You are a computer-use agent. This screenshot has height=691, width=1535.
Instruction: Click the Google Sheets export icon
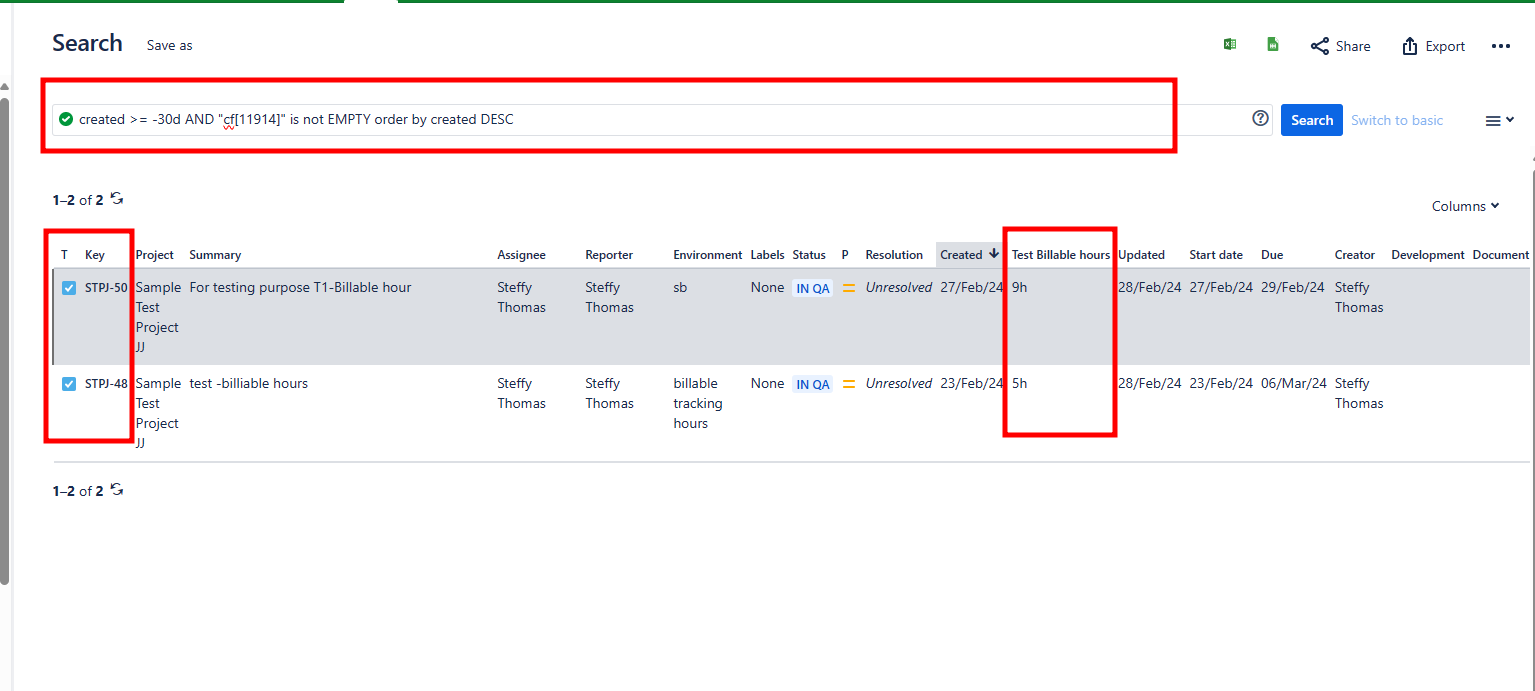[1273, 45]
